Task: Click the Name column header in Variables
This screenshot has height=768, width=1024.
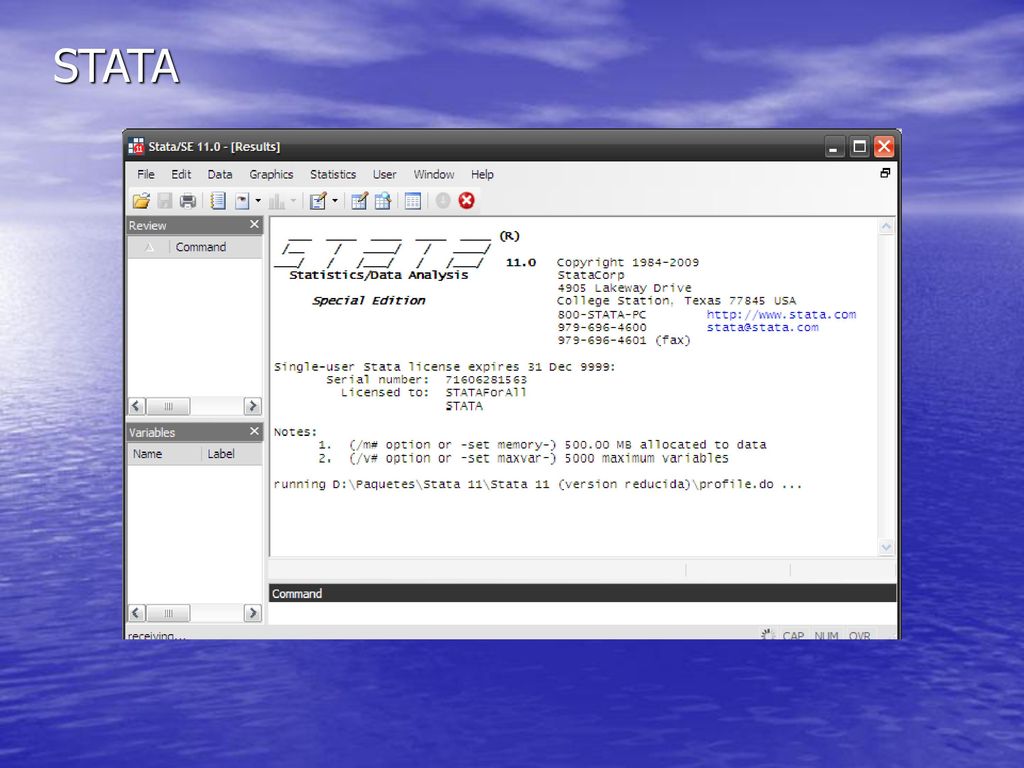Action: click(164, 454)
